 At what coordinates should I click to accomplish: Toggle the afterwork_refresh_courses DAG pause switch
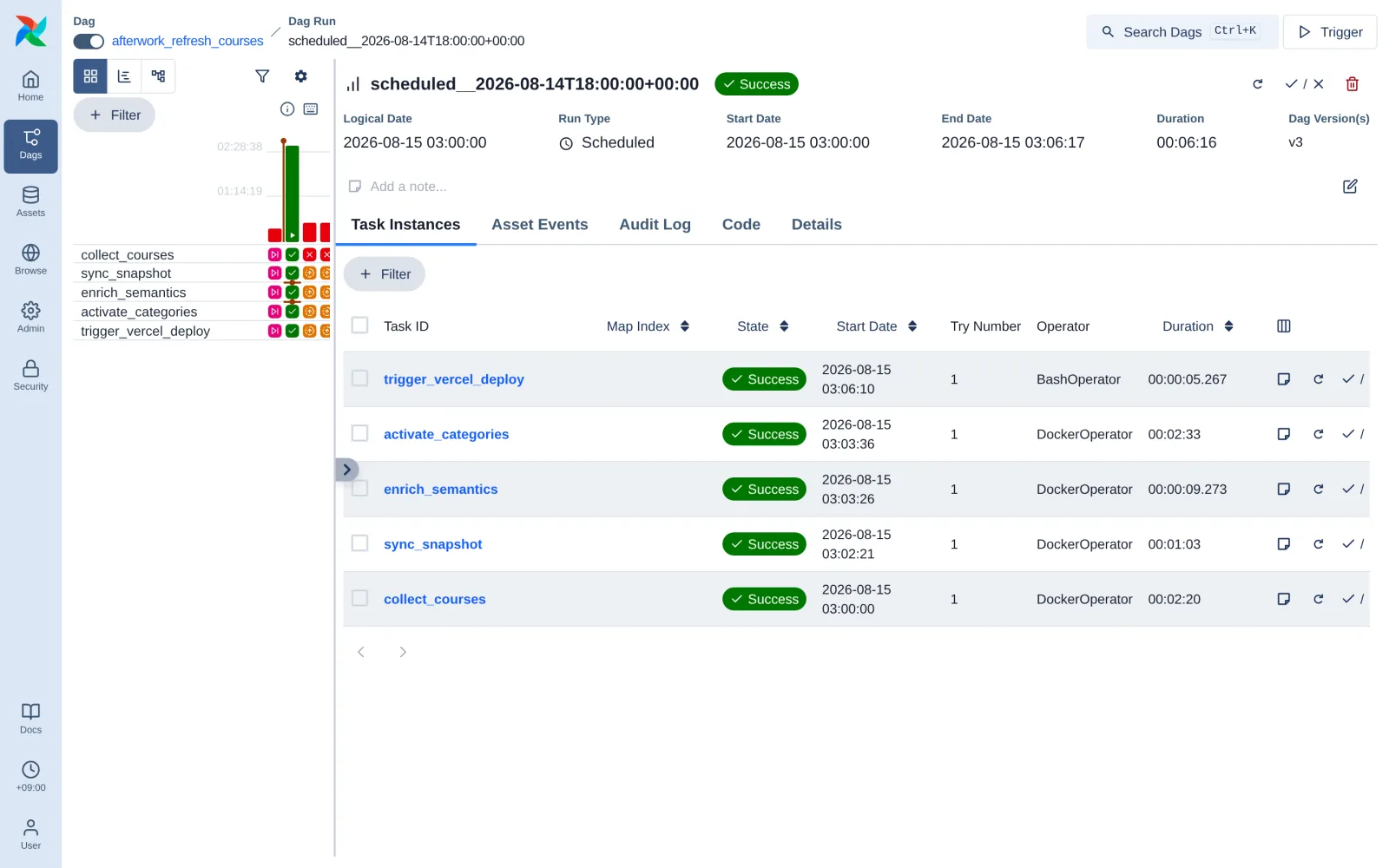[89, 42]
